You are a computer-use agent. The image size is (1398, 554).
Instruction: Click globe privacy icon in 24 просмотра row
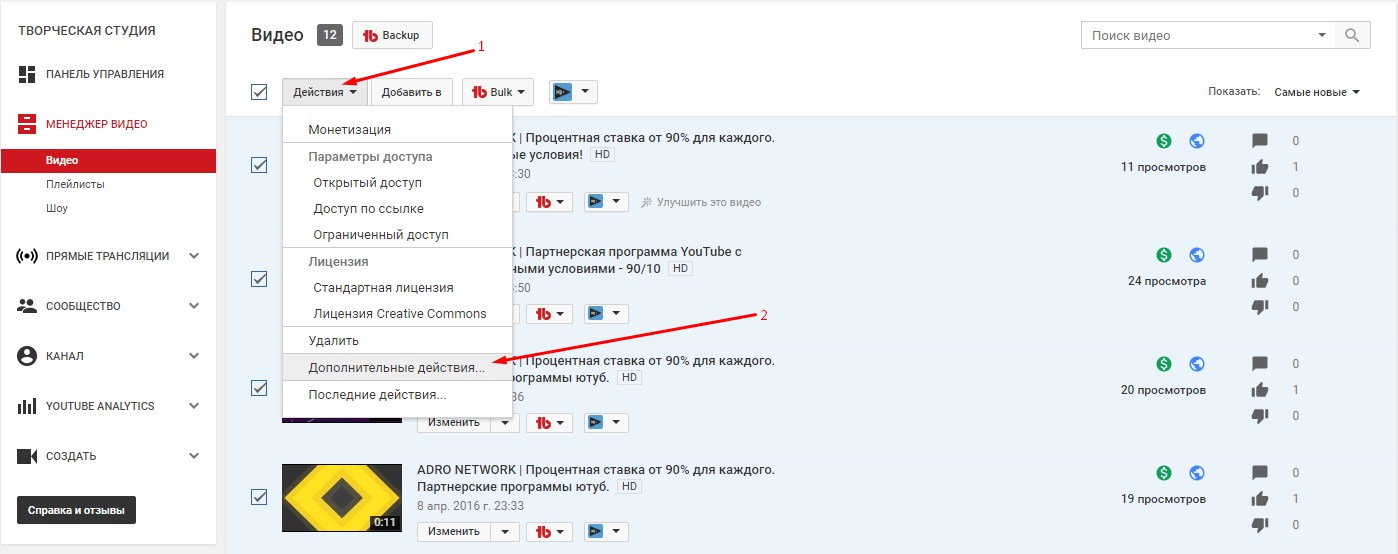[1197, 255]
